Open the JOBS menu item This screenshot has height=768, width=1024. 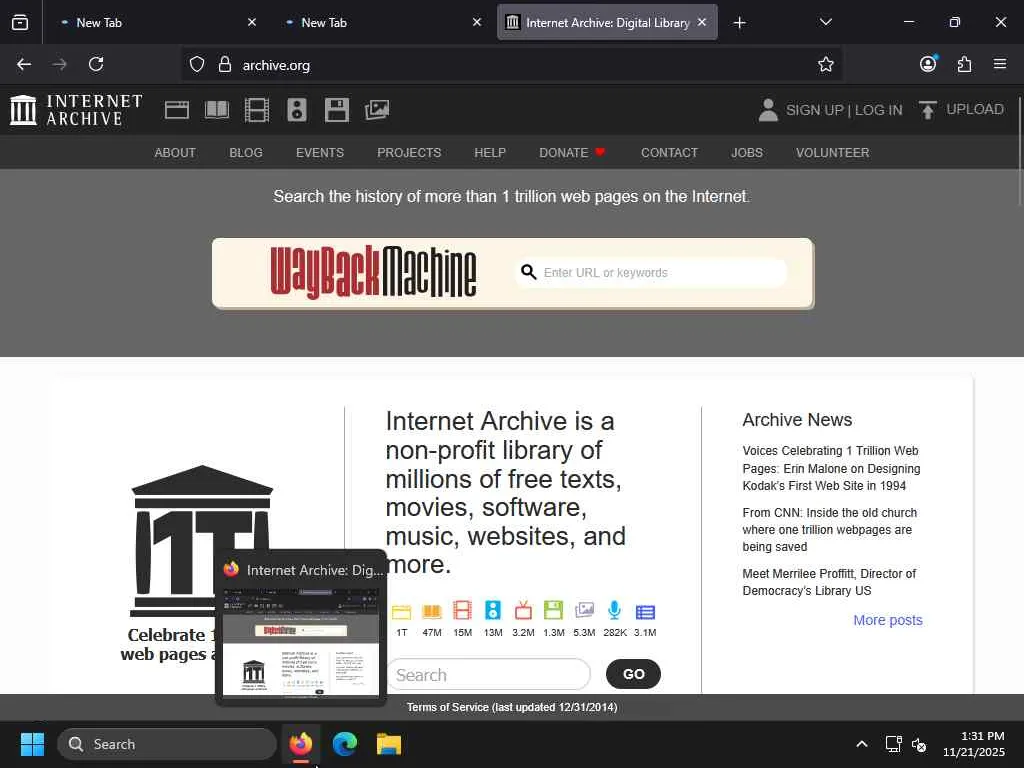[x=746, y=153]
